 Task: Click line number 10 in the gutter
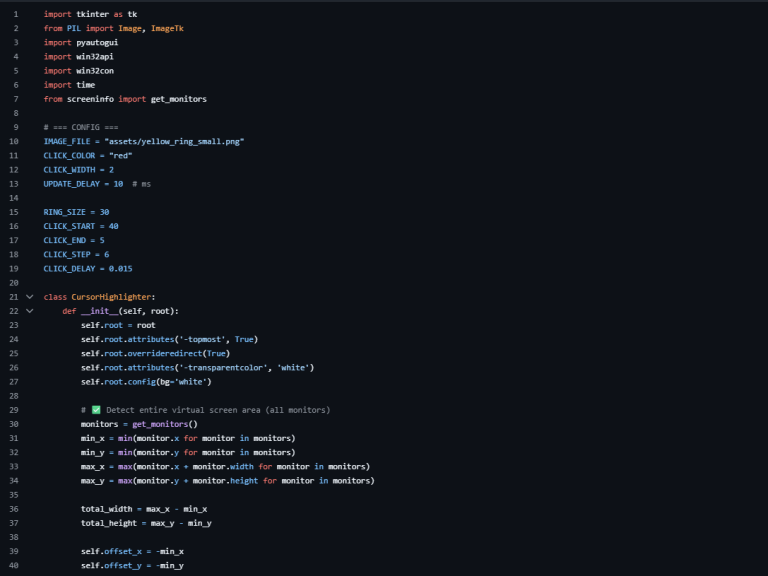pos(14,142)
